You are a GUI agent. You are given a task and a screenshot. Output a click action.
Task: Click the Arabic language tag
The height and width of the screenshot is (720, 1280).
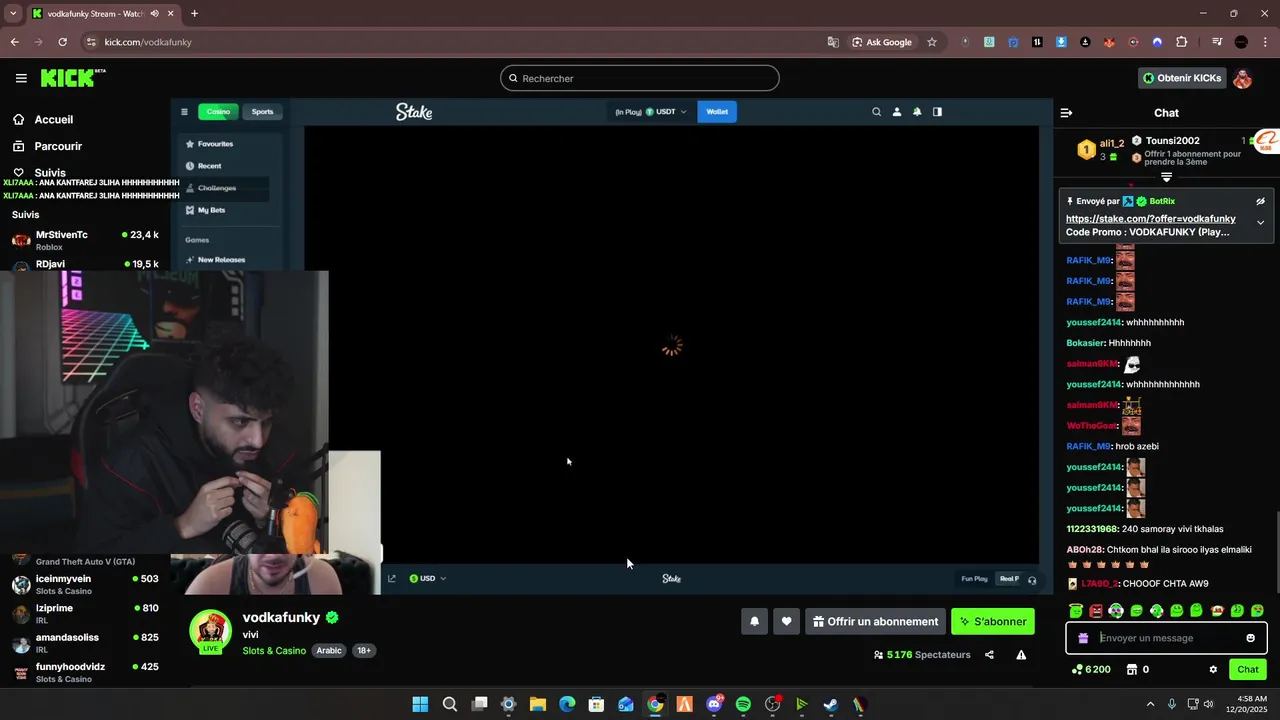[x=329, y=651]
